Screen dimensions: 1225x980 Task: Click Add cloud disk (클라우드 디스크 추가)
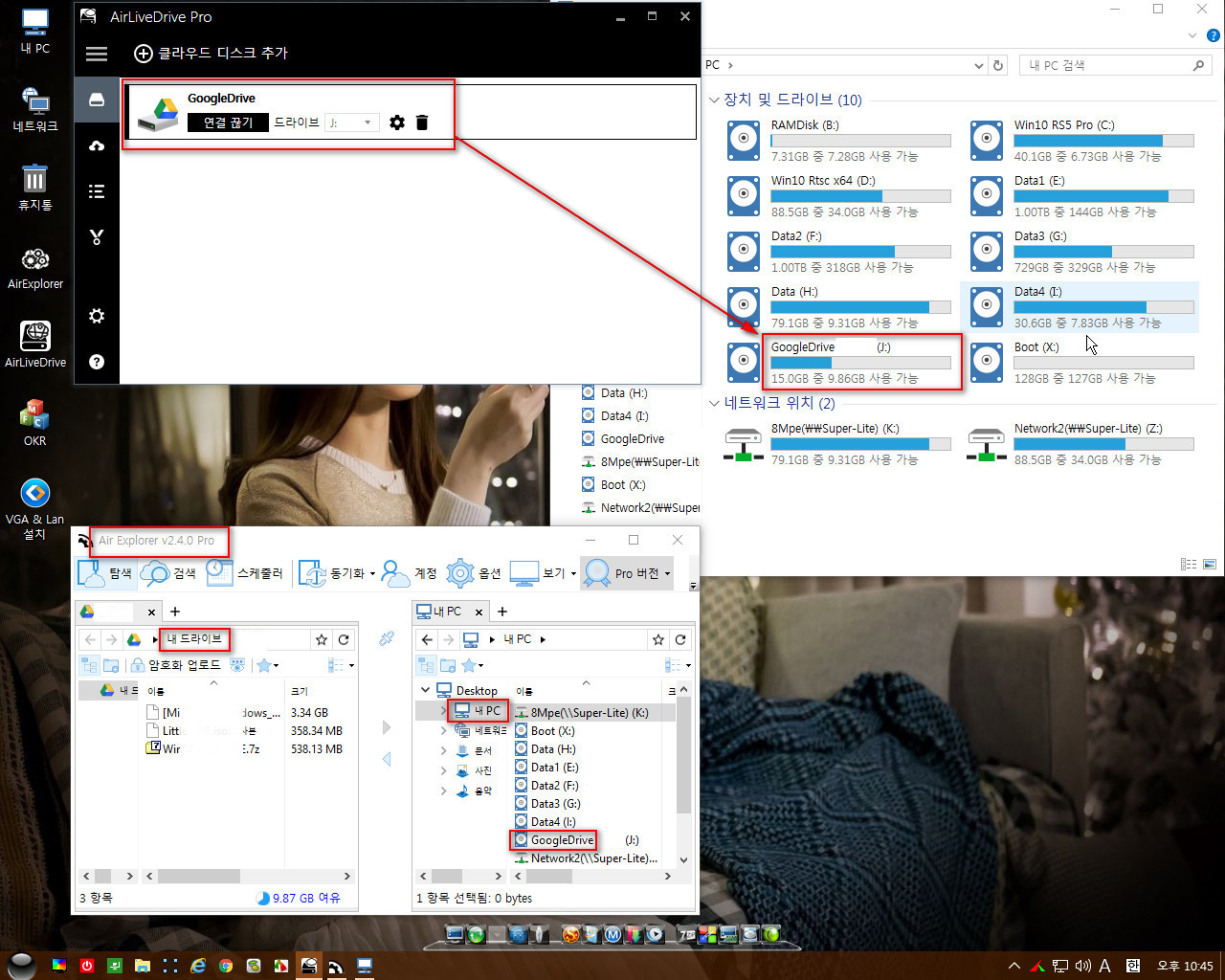tap(211, 54)
